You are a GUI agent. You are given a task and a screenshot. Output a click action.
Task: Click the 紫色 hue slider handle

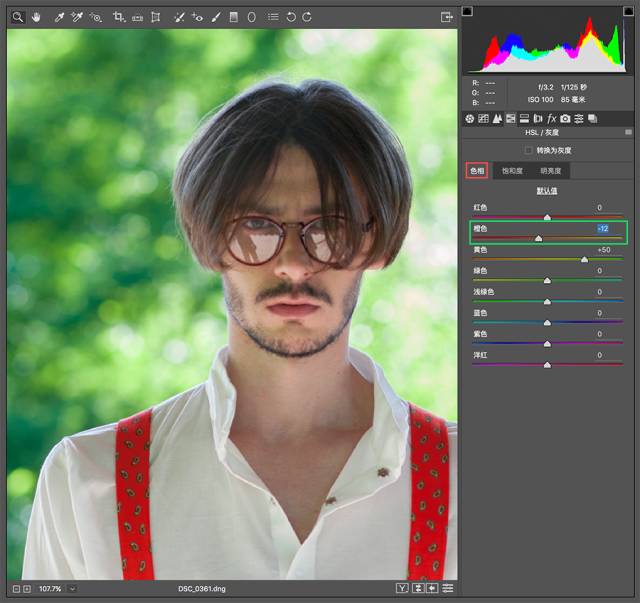(547, 344)
